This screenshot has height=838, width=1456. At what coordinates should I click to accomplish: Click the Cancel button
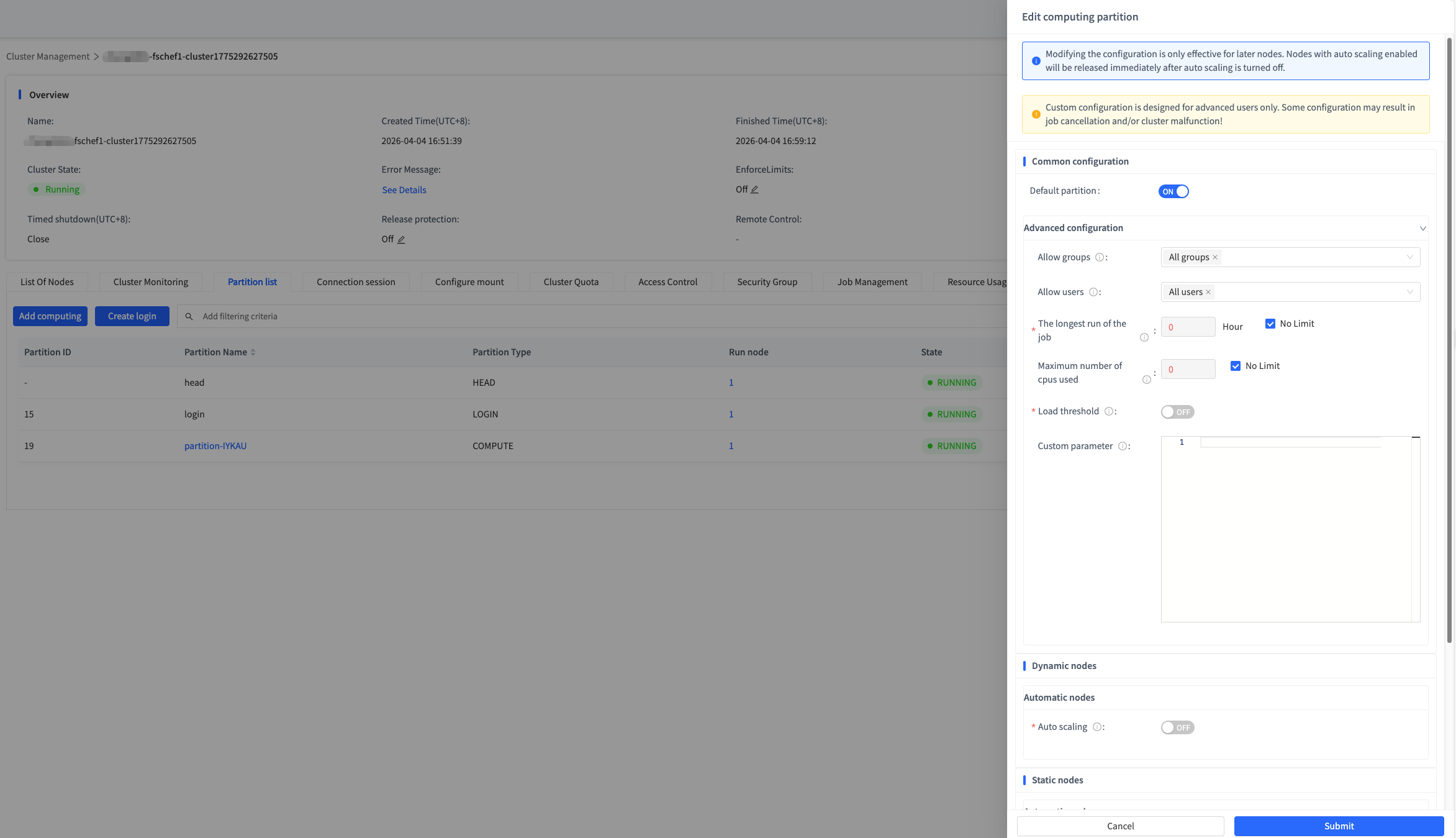[x=1120, y=826]
